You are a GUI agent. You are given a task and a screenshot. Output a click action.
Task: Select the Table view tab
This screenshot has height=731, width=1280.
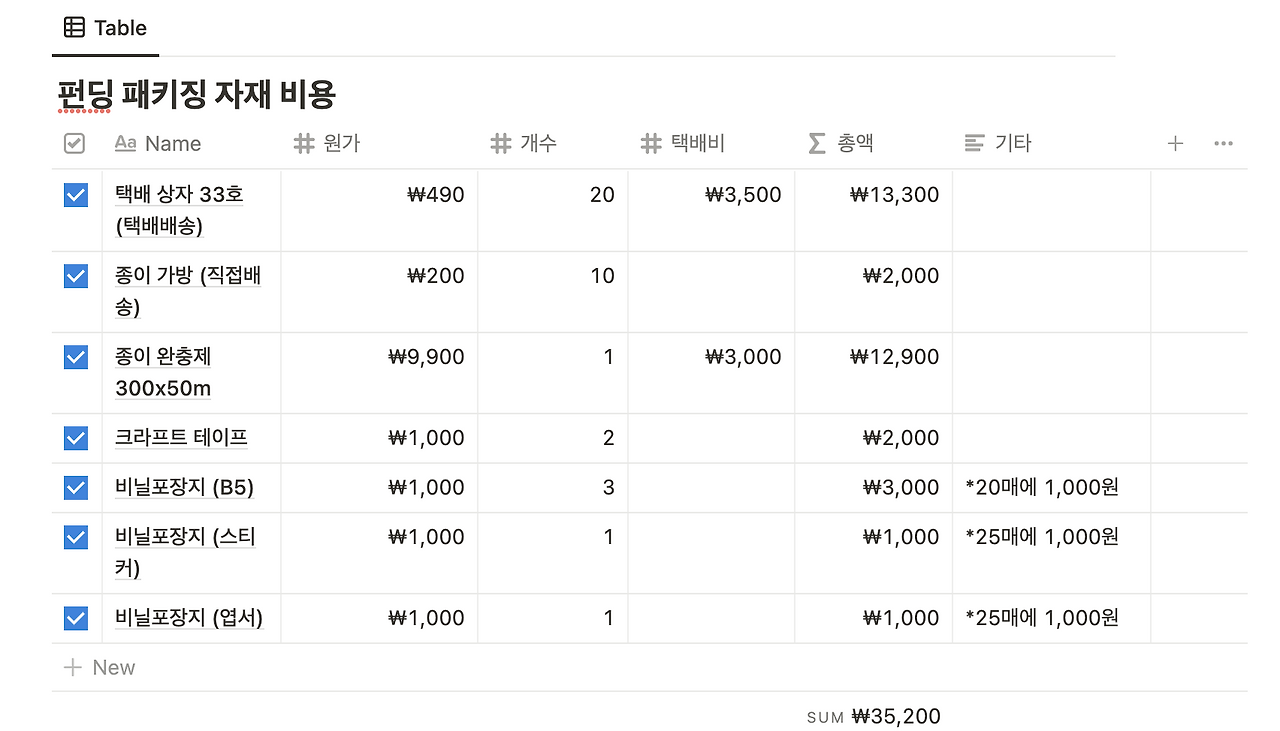click(x=105, y=28)
